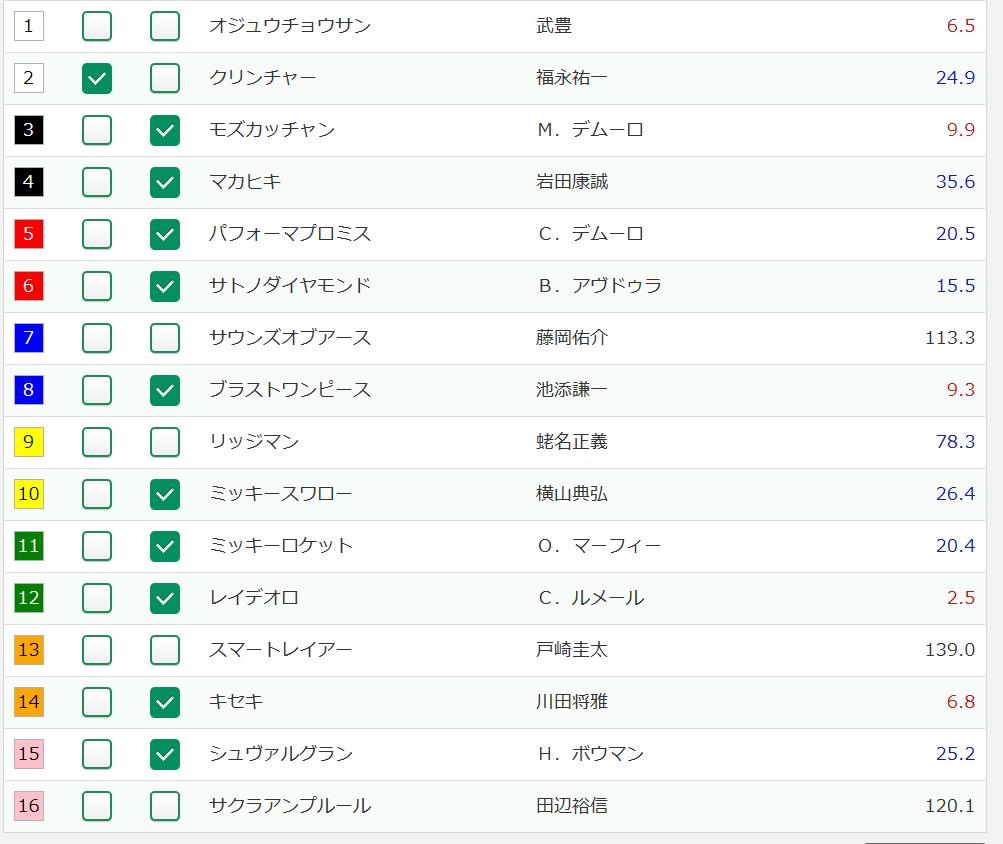Click the orange number 13 badge

29,650
